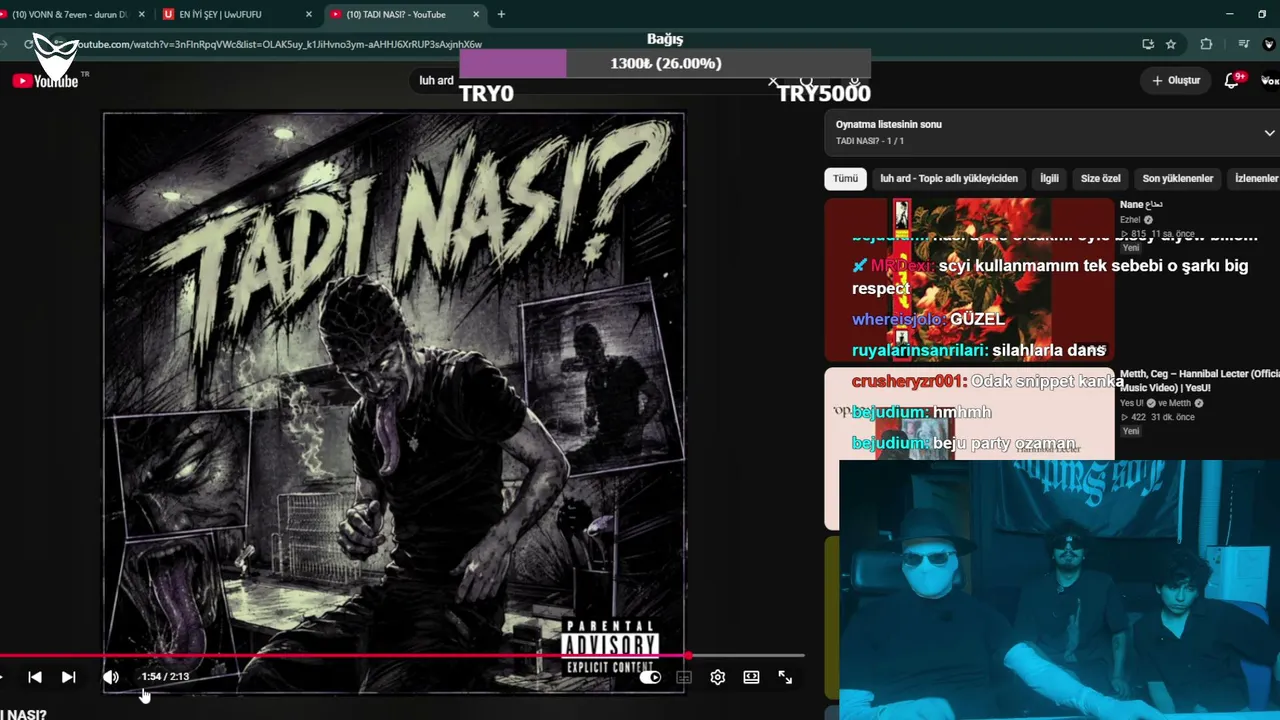Clear the search field with the X
This screenshot has height=720, width=1280.
pos(773,81)
